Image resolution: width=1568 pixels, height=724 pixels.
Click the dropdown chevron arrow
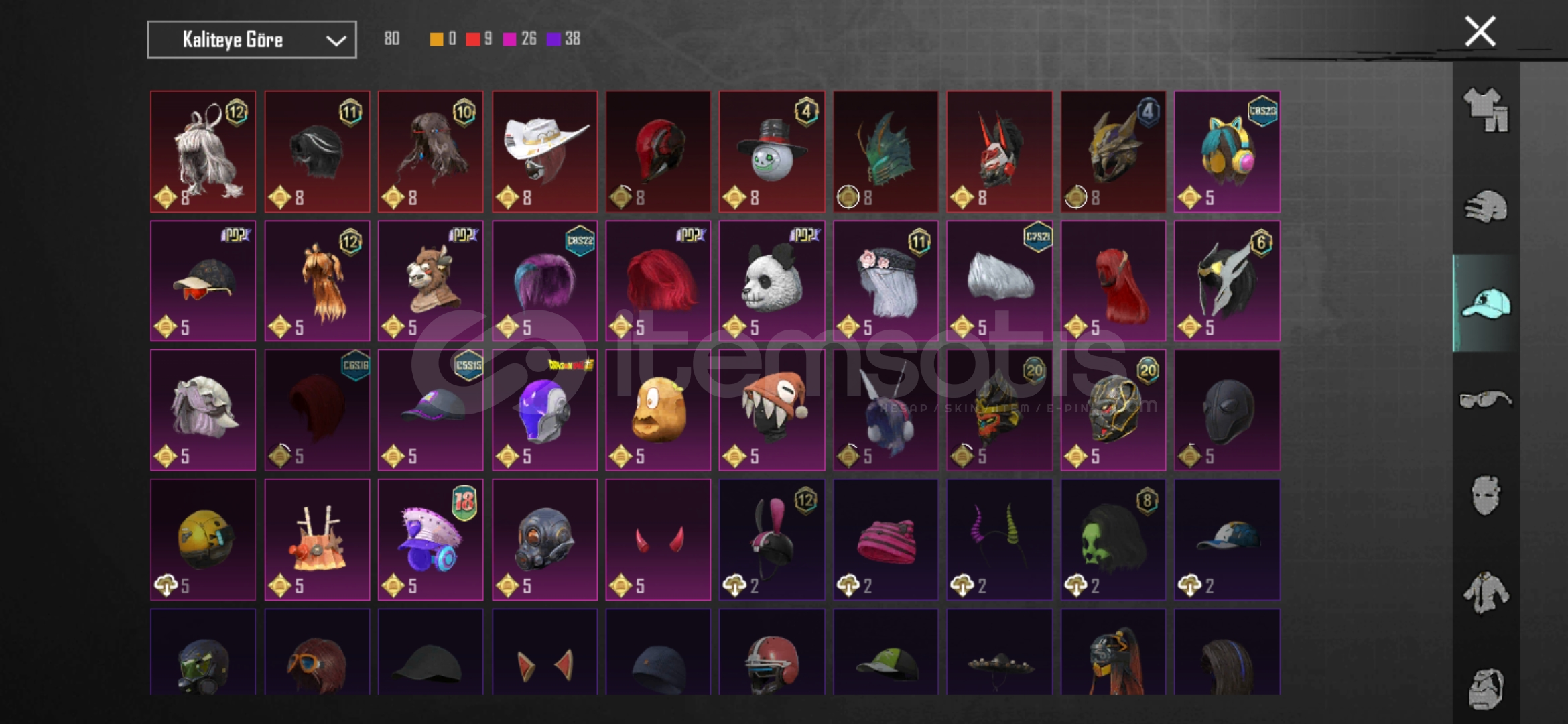point(336,41)
